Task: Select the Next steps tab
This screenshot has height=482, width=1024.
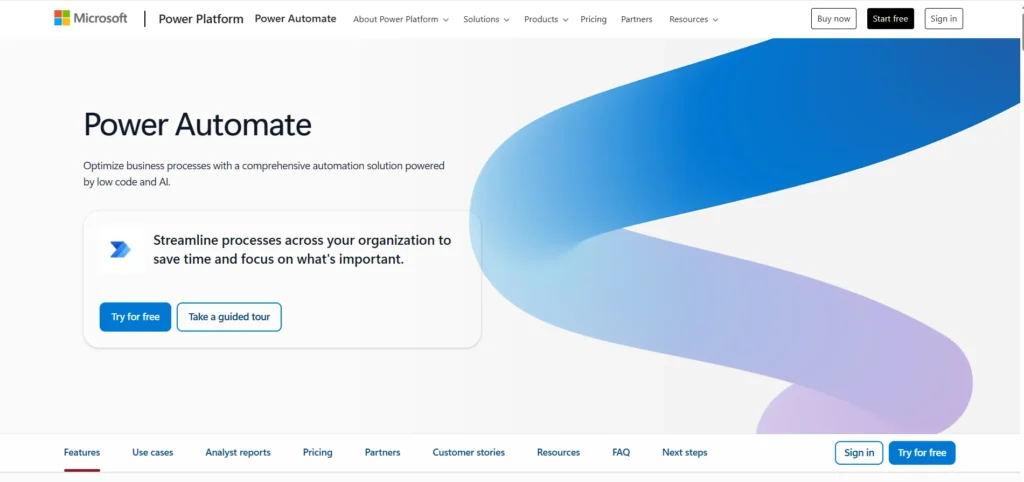Action: pos(684,452)
